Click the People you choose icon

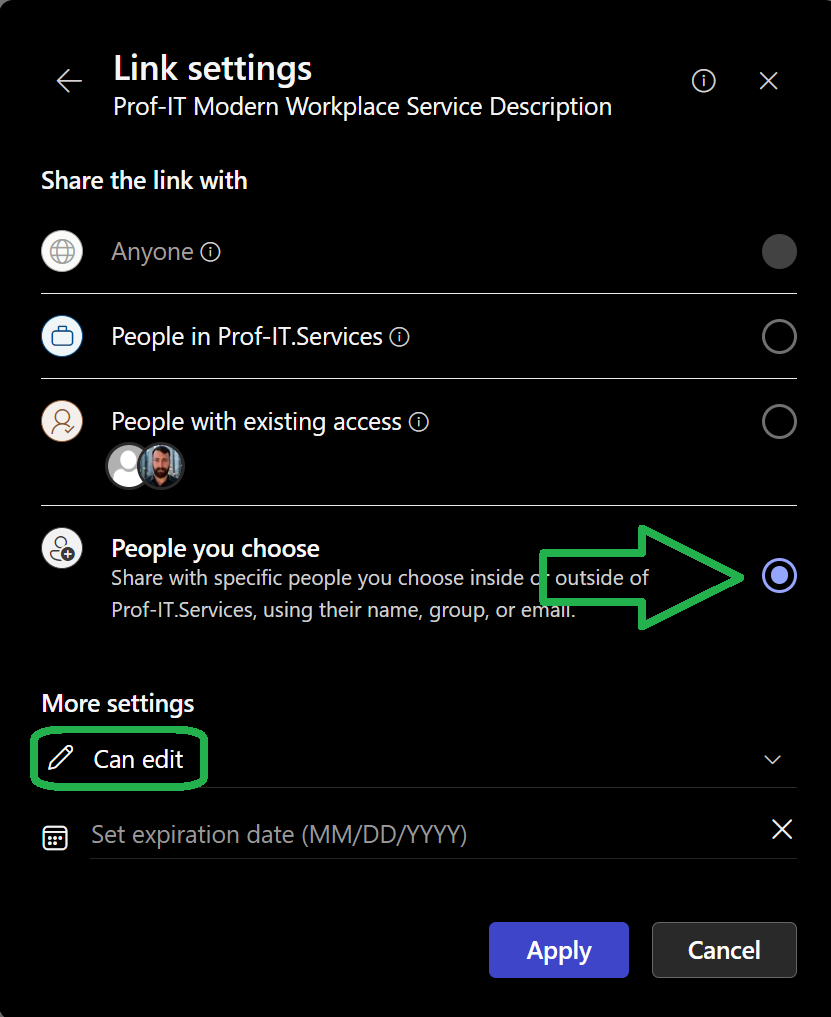pyautogui.click(x=61, y=549)
